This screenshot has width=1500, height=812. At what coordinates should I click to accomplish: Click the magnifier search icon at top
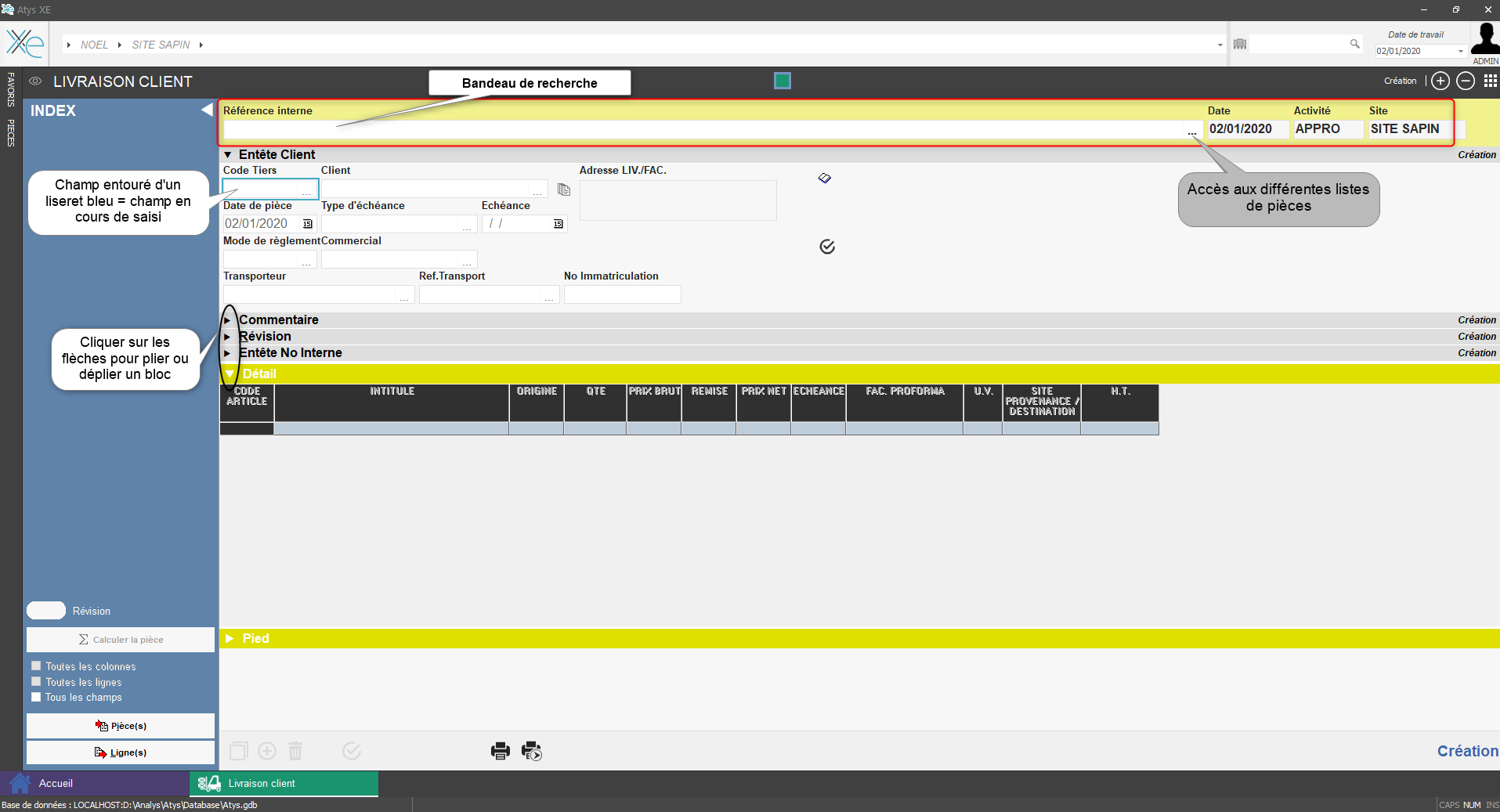click(x=1354, y=44)
